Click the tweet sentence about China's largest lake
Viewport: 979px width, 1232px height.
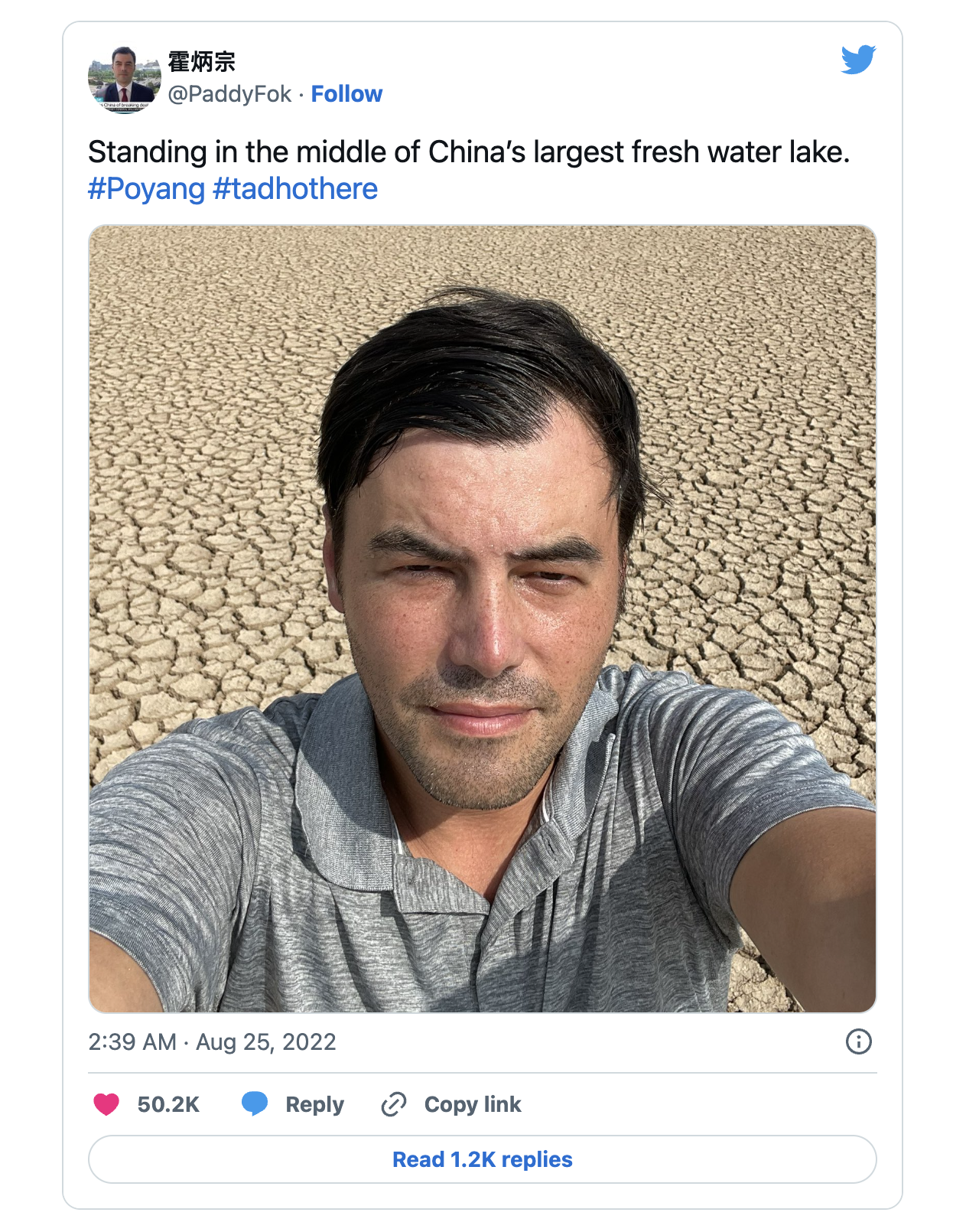click(469, 152)
